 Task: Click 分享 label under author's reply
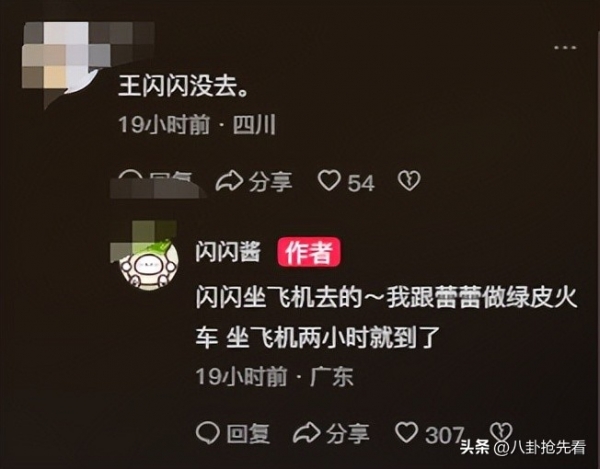[x=348, y=434]
